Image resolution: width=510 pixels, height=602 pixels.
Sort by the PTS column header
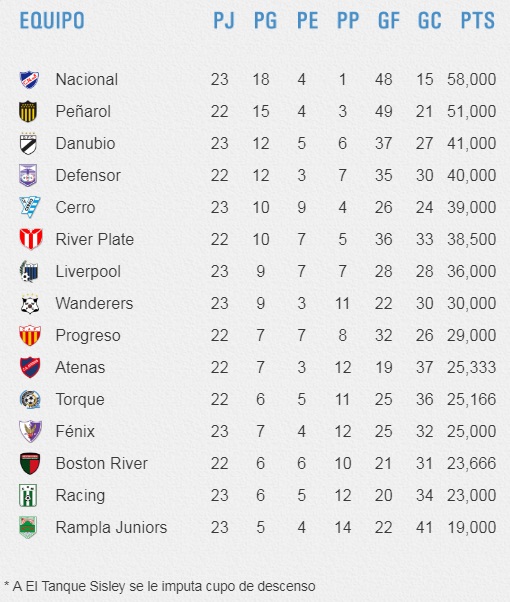[478, 20]
